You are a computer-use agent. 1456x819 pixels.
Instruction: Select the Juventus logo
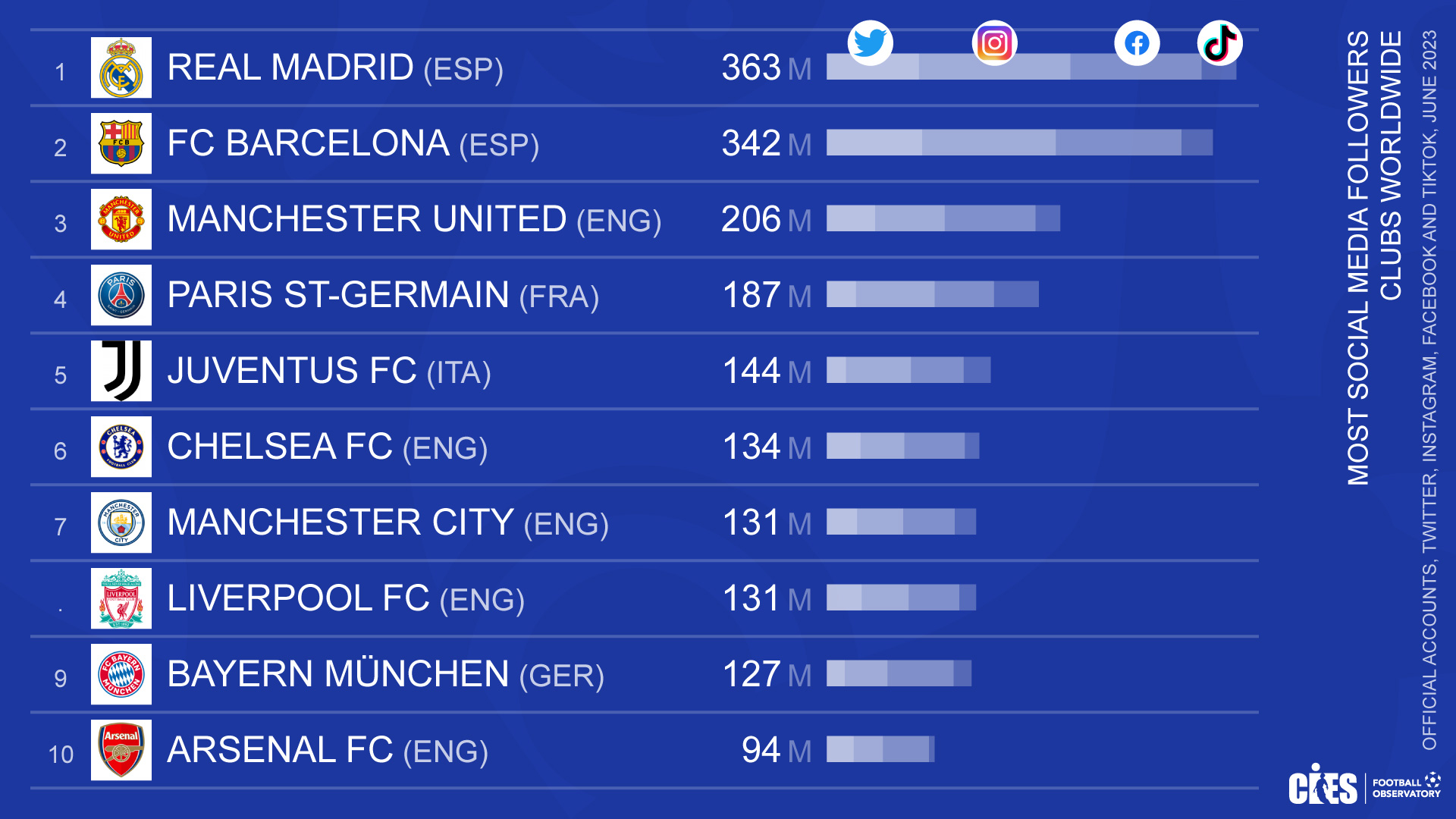tap(121, 371)
